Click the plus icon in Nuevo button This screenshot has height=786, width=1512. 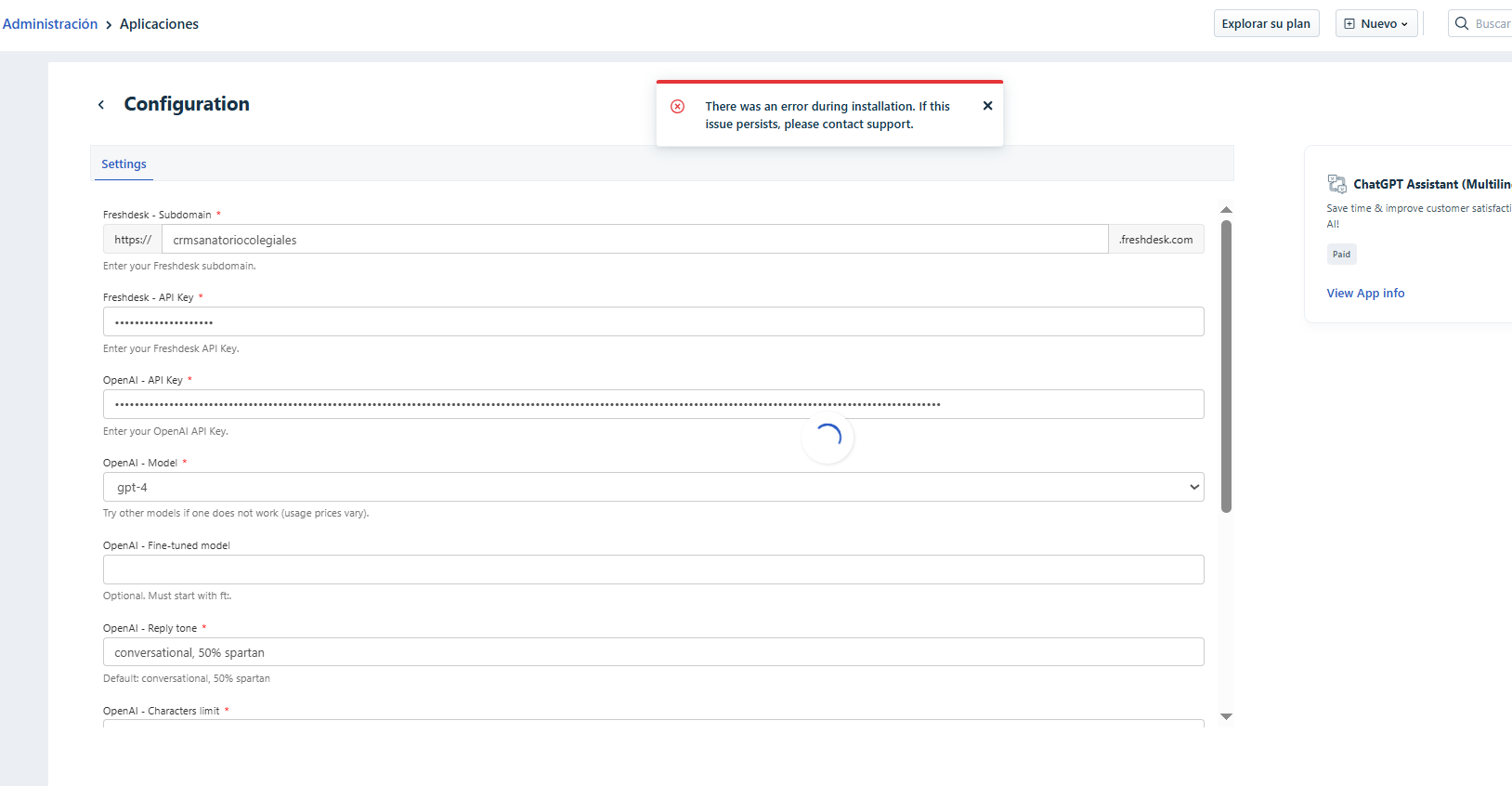pyautogui.click(x=1349, y=24)
